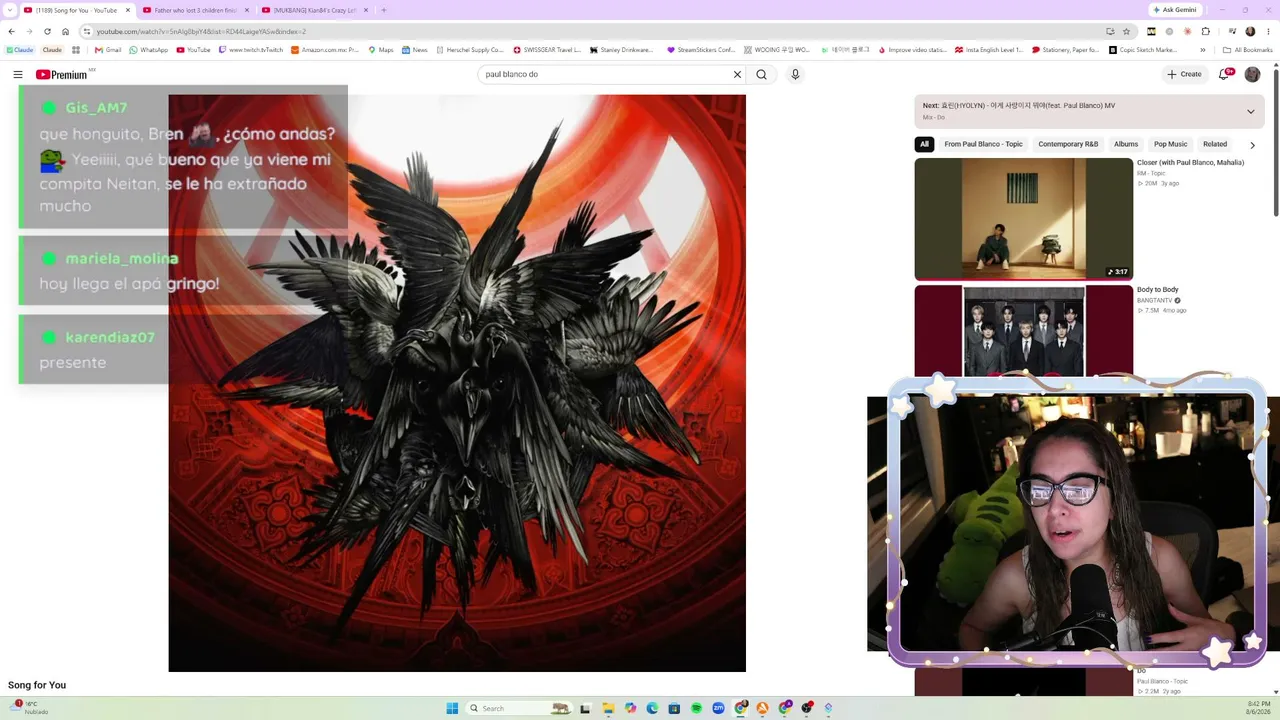View site information in the address bar
1280x720 pixels.
pos(87,31)
